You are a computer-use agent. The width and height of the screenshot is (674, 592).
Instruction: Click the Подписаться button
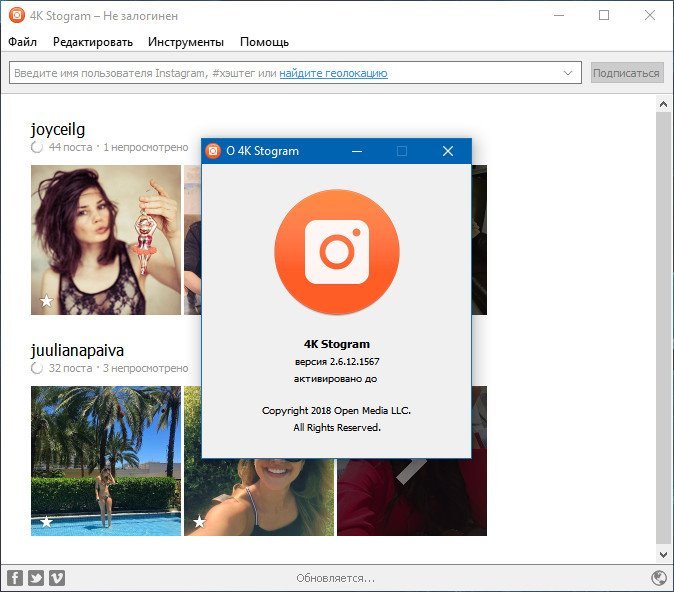click(x=627, y=73)
